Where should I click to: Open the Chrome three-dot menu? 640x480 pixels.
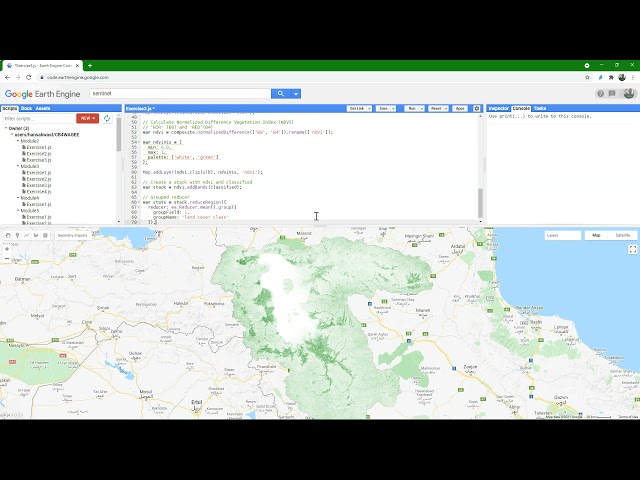[633, 78]
